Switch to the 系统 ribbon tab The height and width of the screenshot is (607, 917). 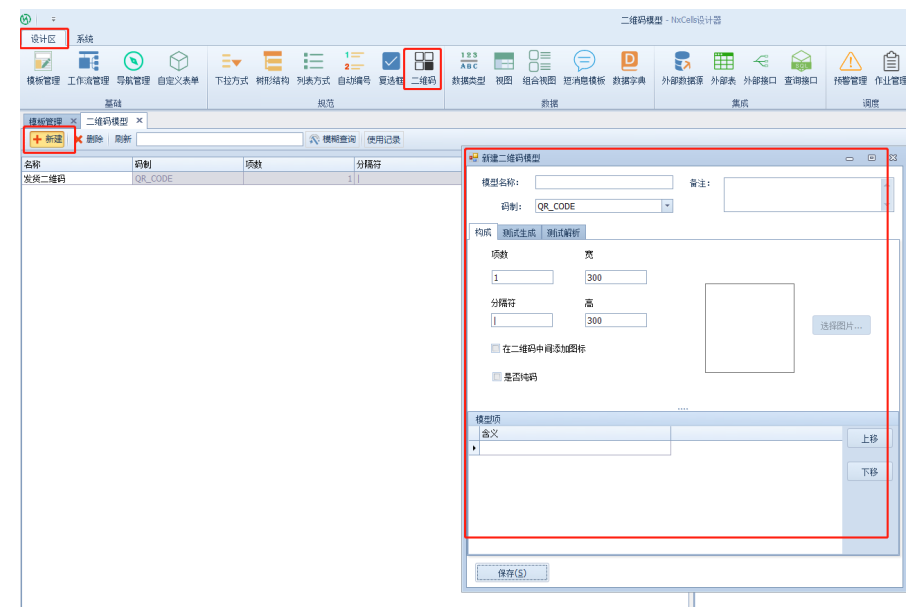[85, 39]
